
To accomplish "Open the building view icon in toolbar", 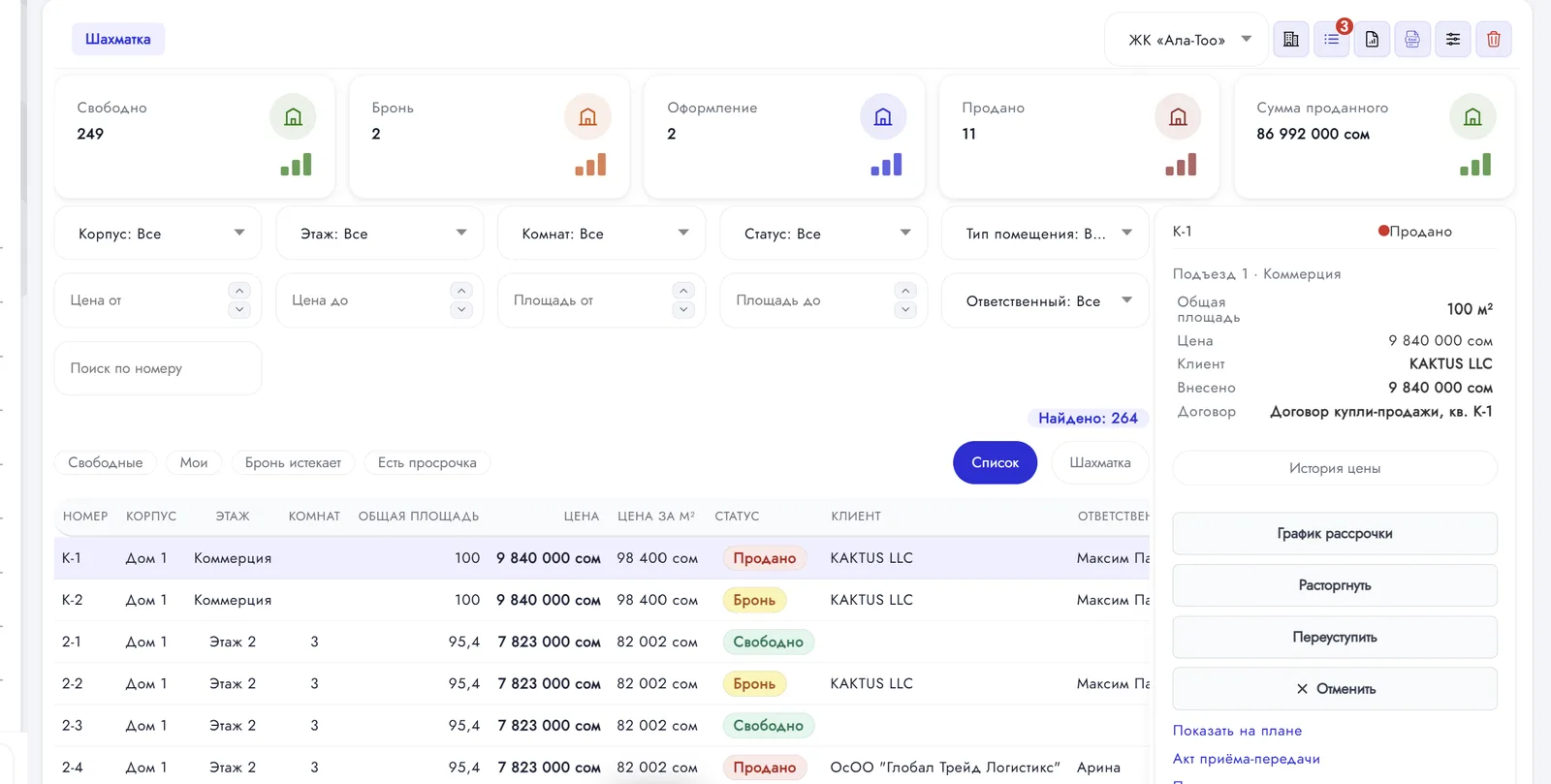I will [1291, 40].
